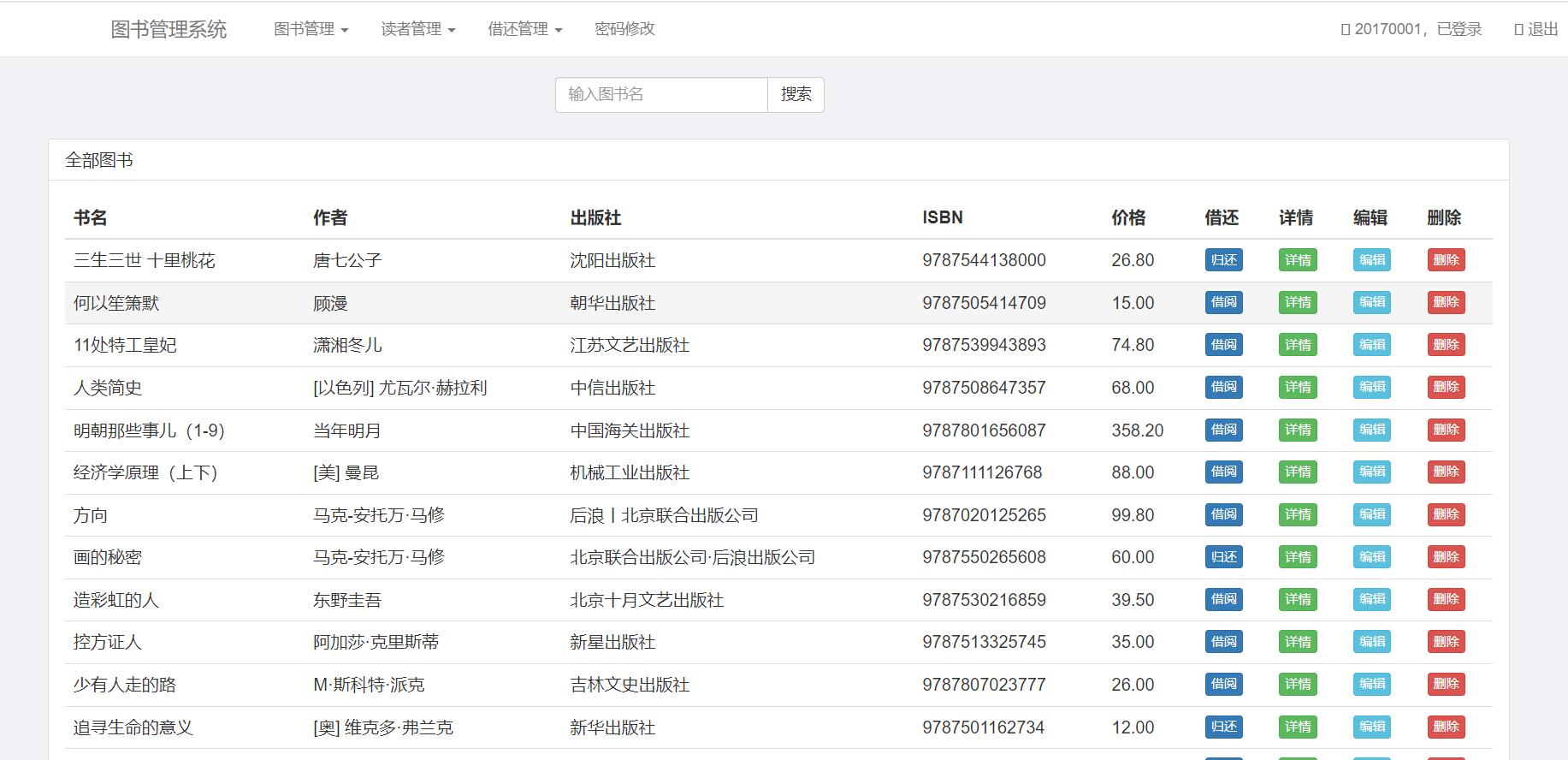
Task: Delete 少有人走的路 entry
Action: [x=1446, y=684]
